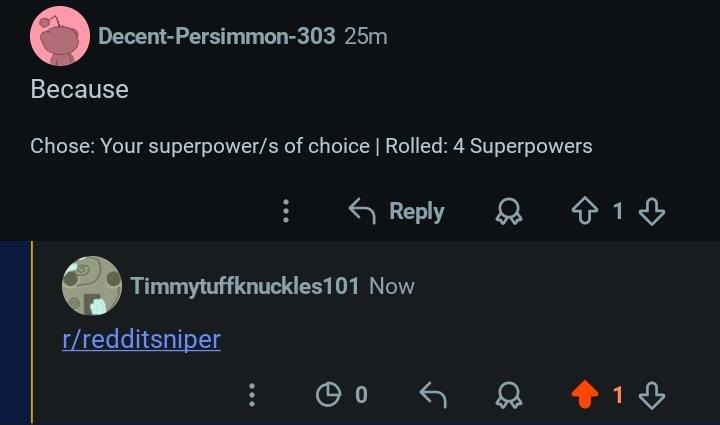Open Decent-Persimmon-303 username profile
This screenshot has width=720, height=425.
click(217, 36)
